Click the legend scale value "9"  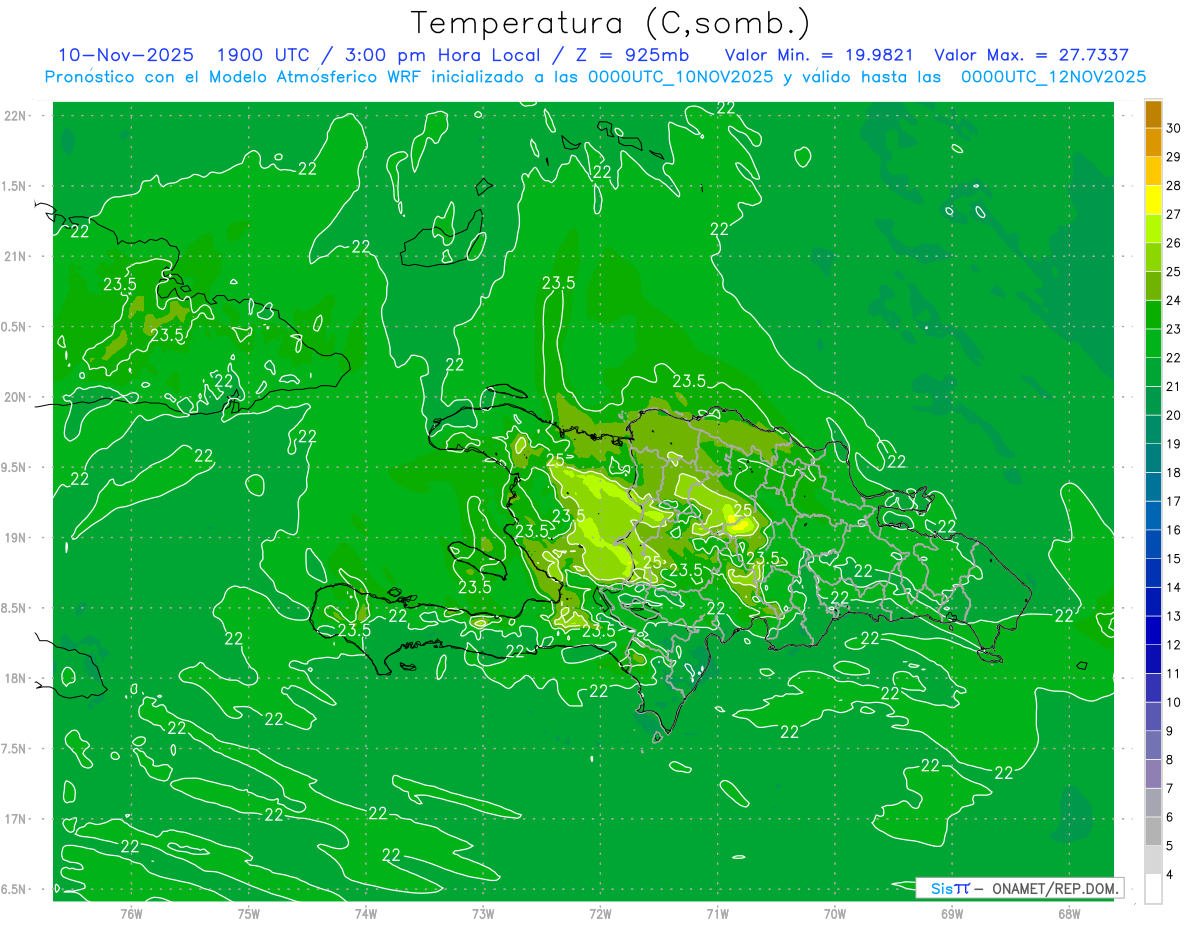(x=1171, y=731)
